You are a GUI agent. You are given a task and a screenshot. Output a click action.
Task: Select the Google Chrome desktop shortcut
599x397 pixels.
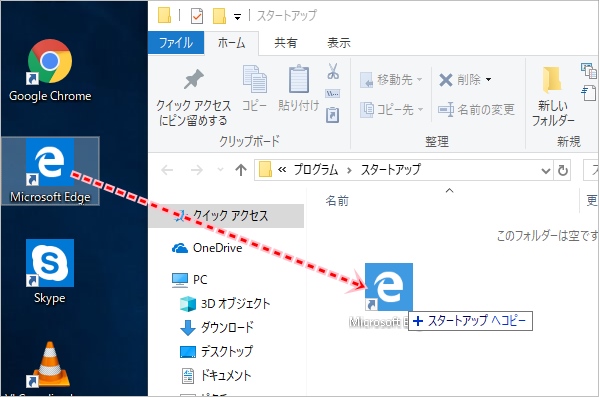click(50, 70)
